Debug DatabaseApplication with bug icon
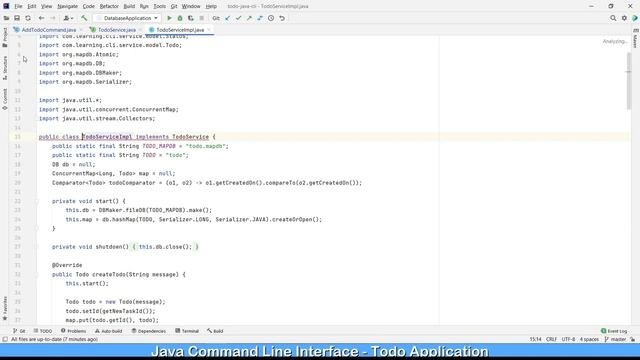640x360 pixels. pyautogui.click(x=180, y=18)
